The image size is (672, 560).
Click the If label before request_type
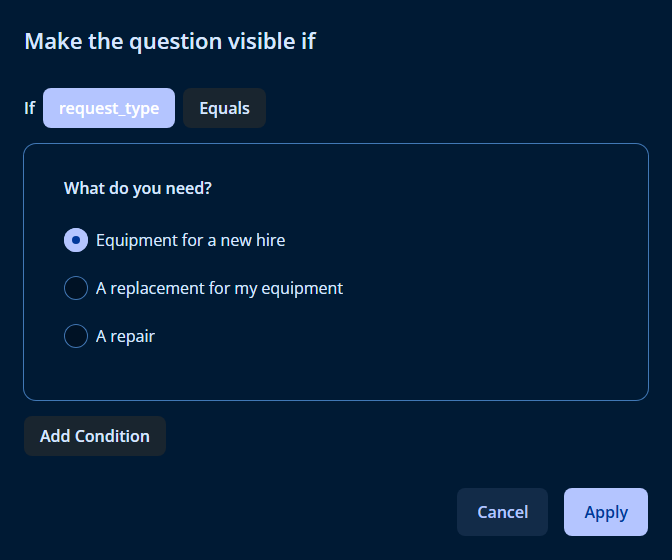coord(30,108)
